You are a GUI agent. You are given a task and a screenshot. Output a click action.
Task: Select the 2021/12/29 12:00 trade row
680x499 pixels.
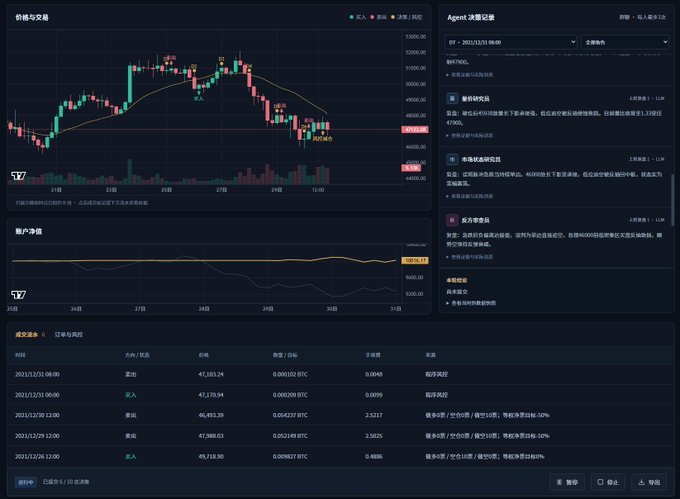point(340,436)
